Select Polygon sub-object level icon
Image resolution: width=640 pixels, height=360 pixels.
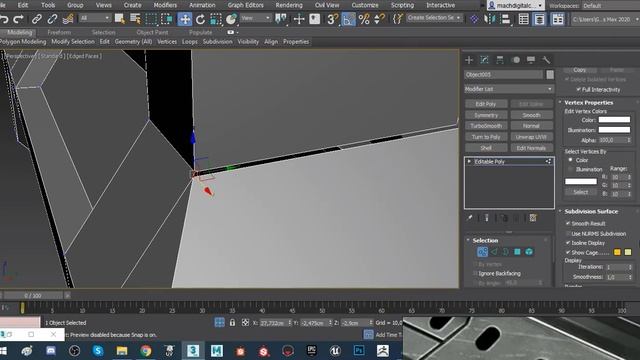517,252
